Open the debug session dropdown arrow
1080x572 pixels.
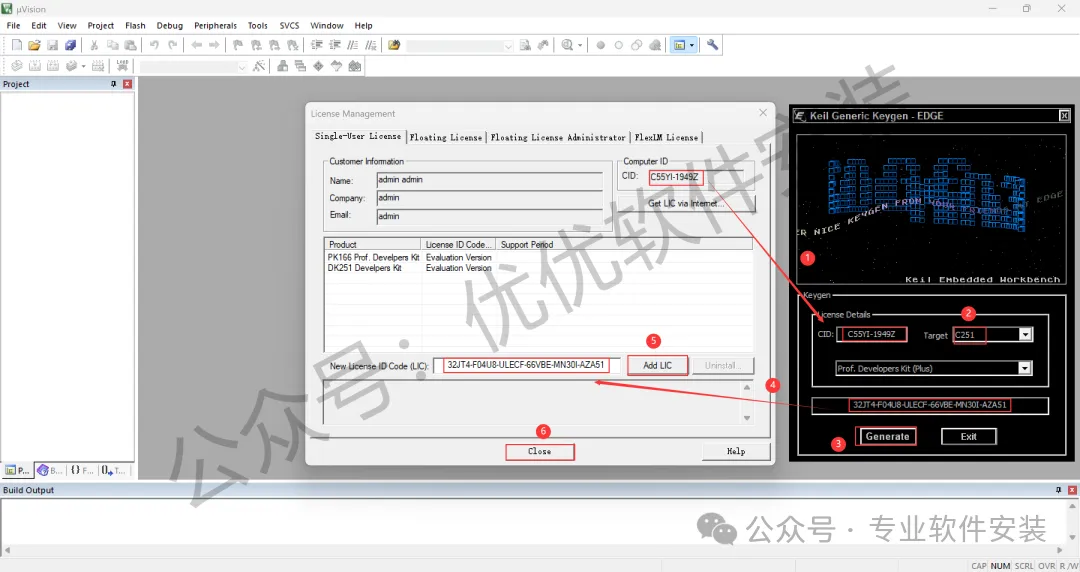(580, 45)
